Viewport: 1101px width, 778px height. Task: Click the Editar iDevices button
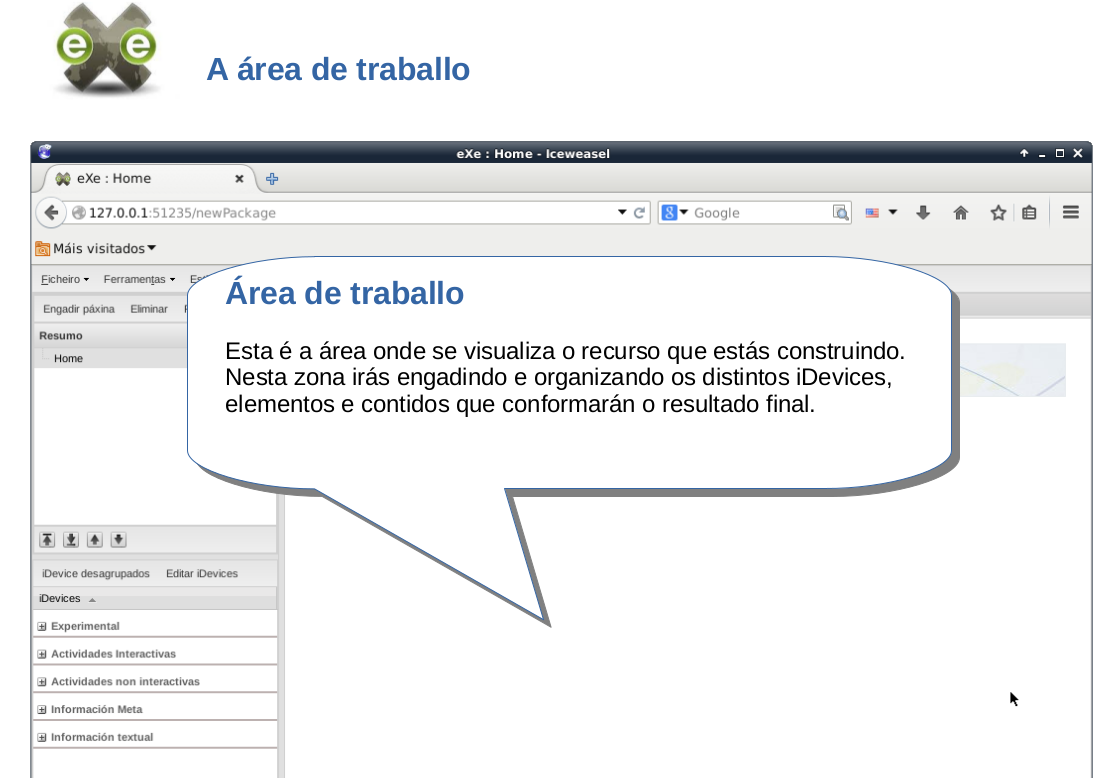click(x=202, y=574)
